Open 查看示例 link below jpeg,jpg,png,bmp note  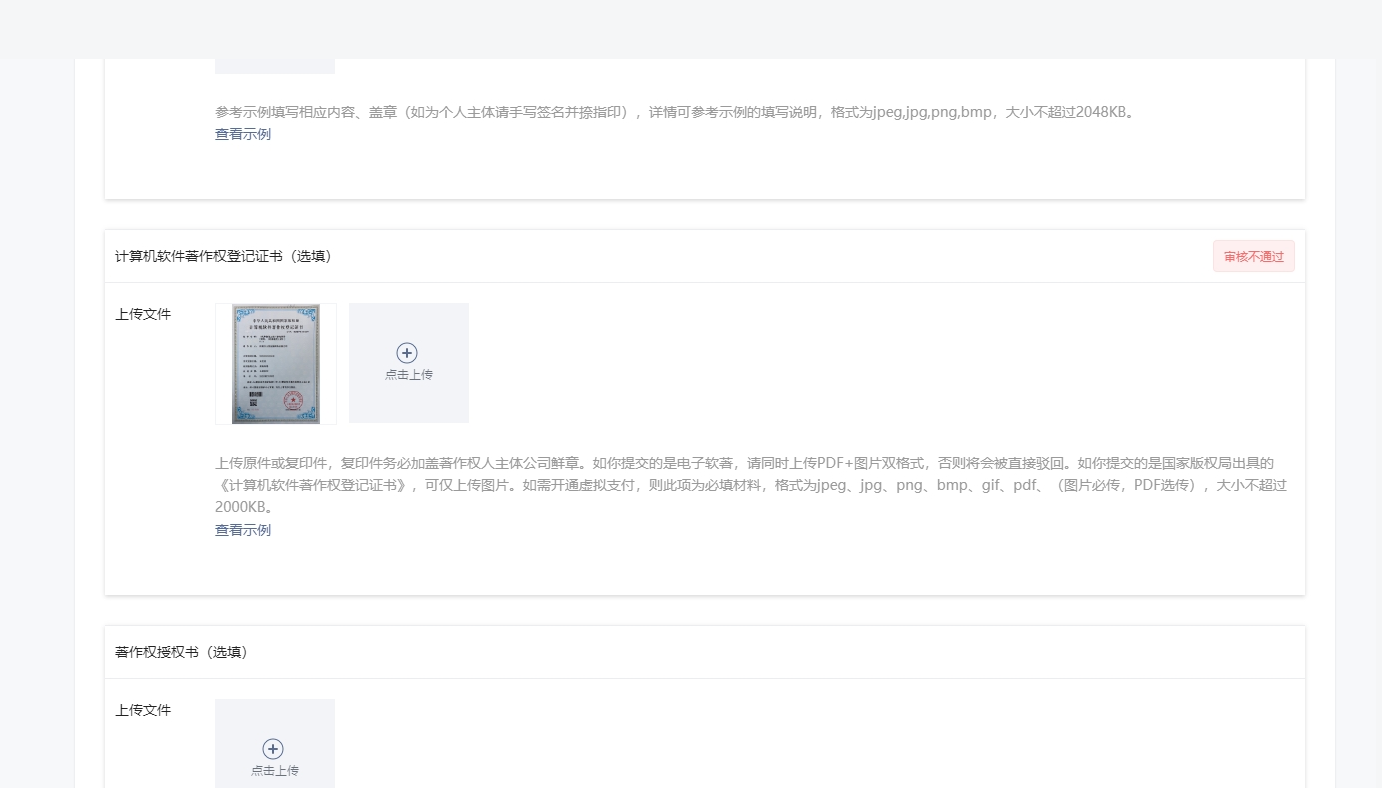[x=243, y=134]
